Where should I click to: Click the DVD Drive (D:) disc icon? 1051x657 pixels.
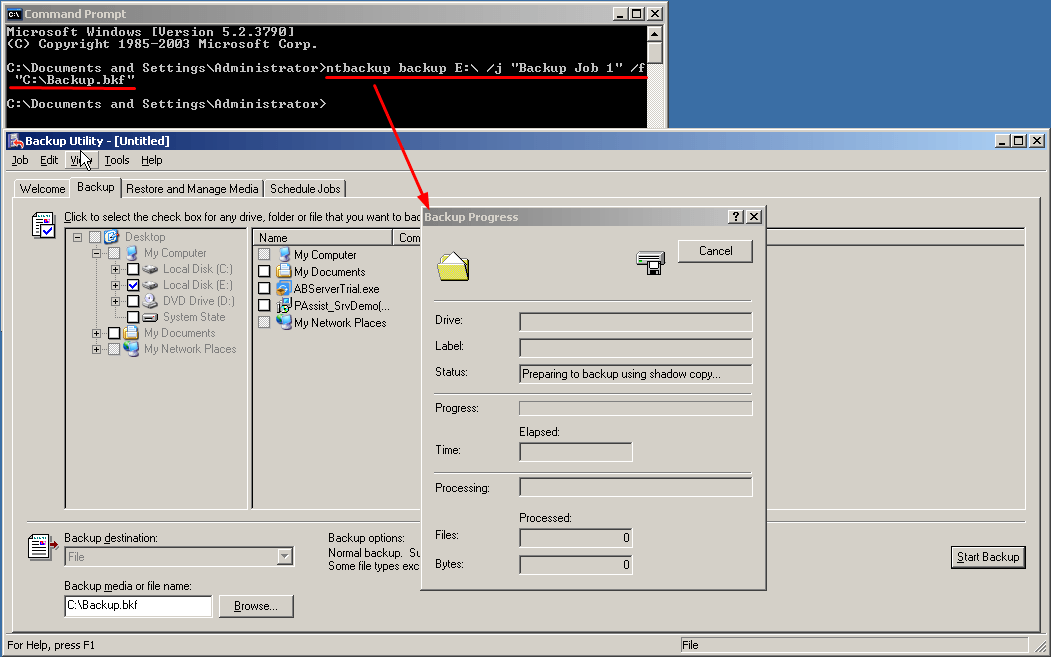[150, 301]
